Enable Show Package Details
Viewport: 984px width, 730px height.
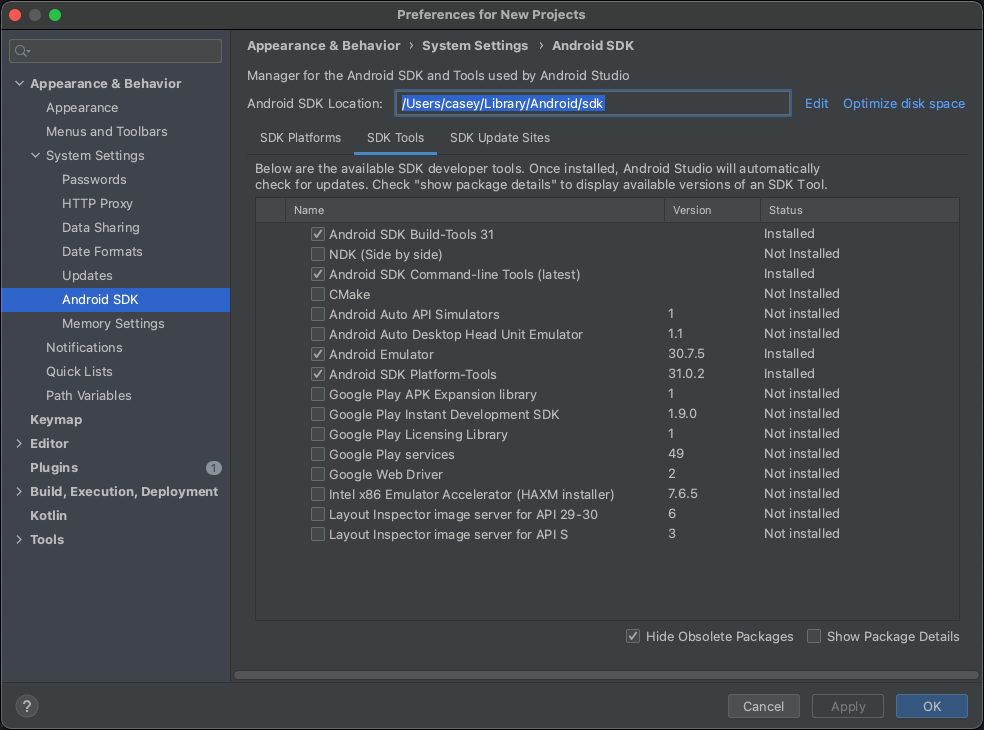coord(813,636)
